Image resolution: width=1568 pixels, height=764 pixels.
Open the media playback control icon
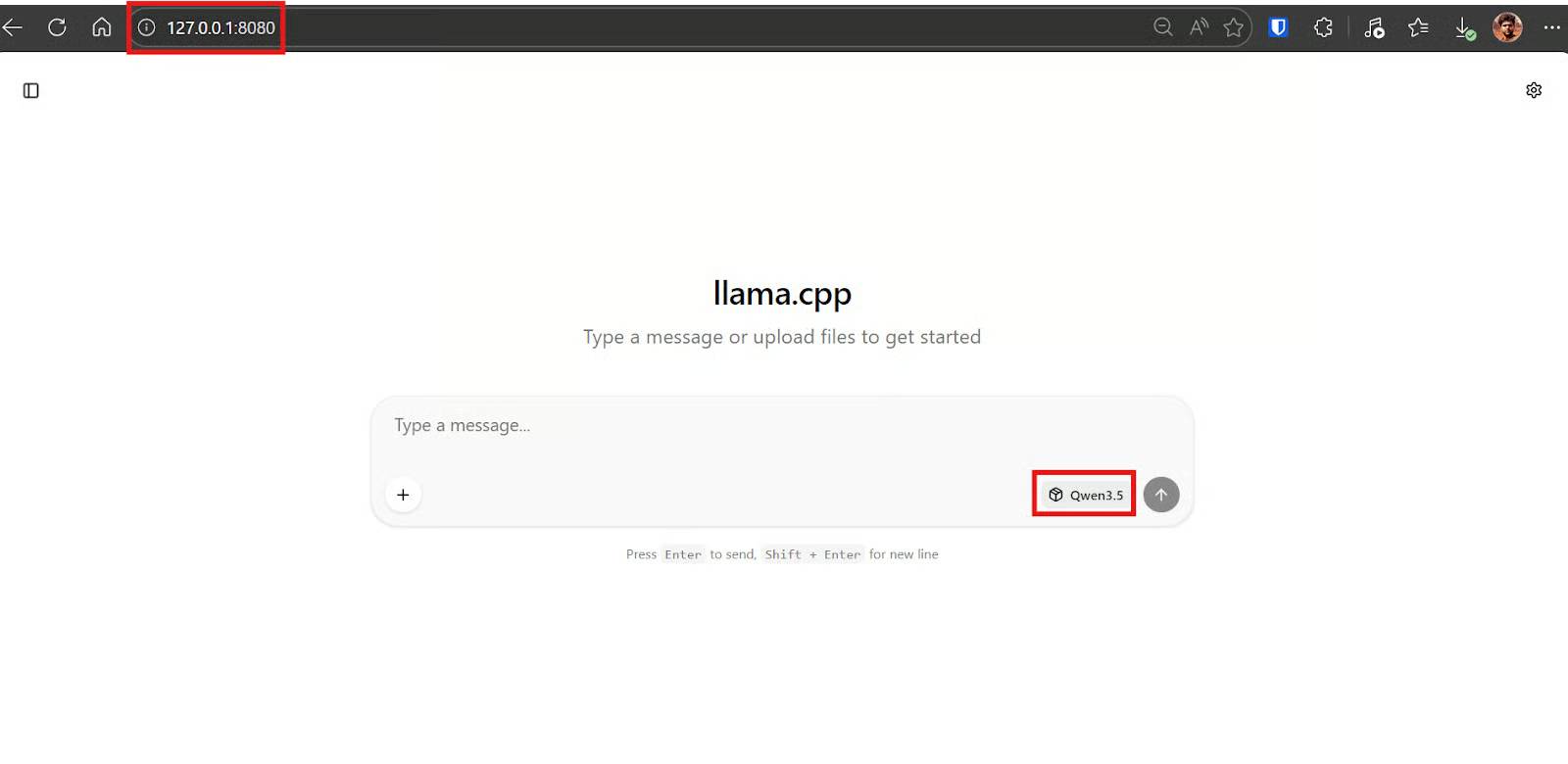[1374, 27]
